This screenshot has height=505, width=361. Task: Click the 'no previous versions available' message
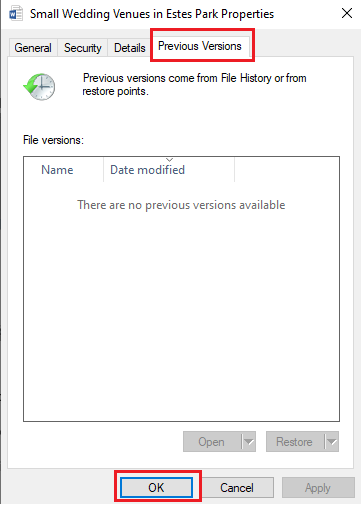pos(181,205)
